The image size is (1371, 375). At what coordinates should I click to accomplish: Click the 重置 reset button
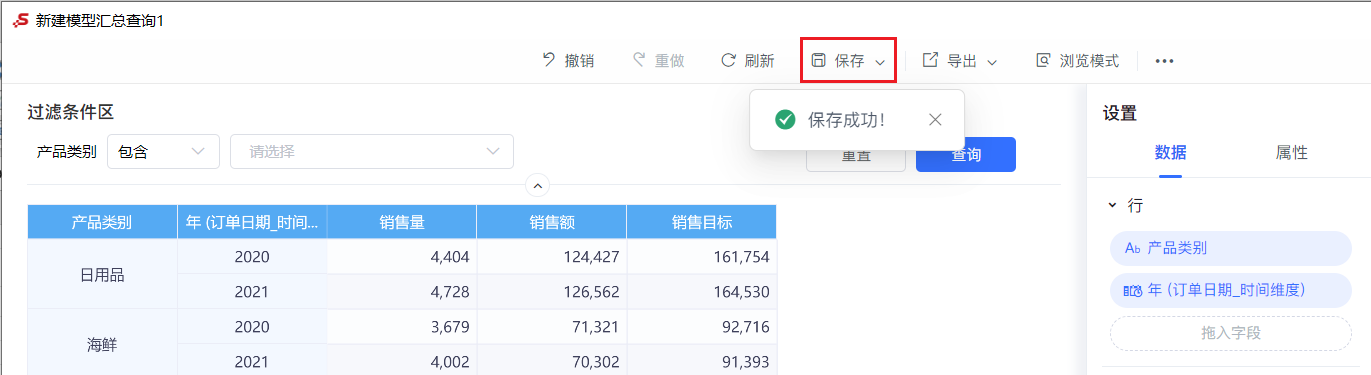856,155
